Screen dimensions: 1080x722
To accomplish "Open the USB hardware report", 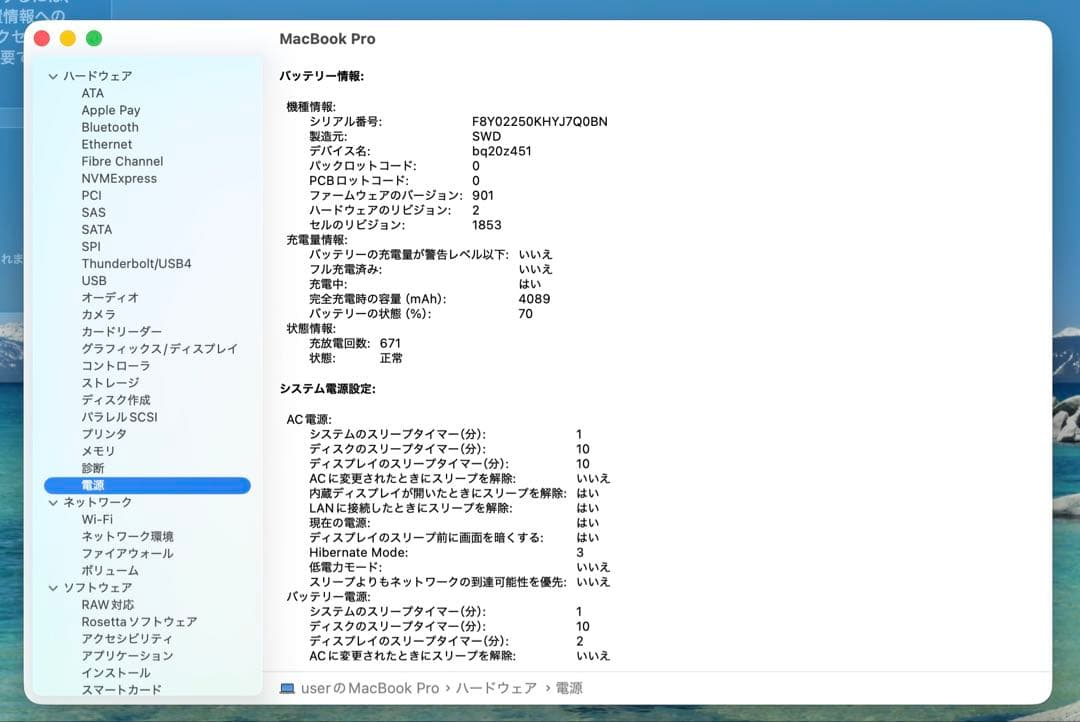I will (x=95, y=281).
